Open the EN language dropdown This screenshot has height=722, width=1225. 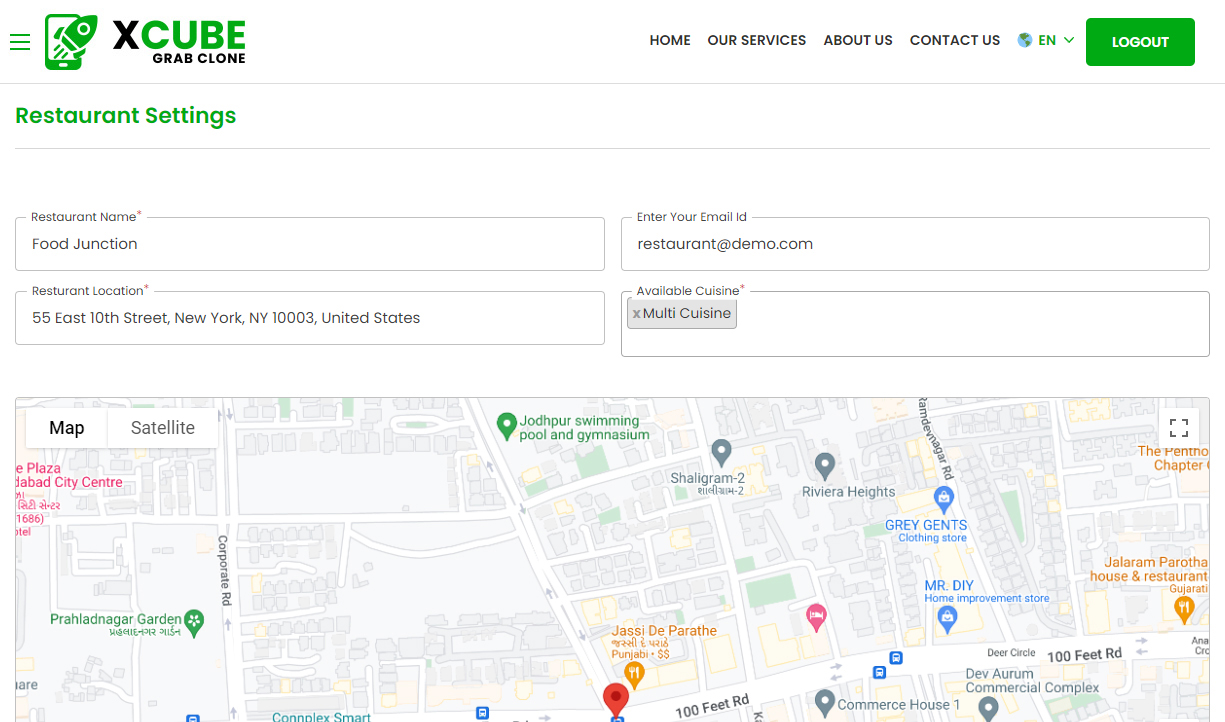pos(1046,41)
